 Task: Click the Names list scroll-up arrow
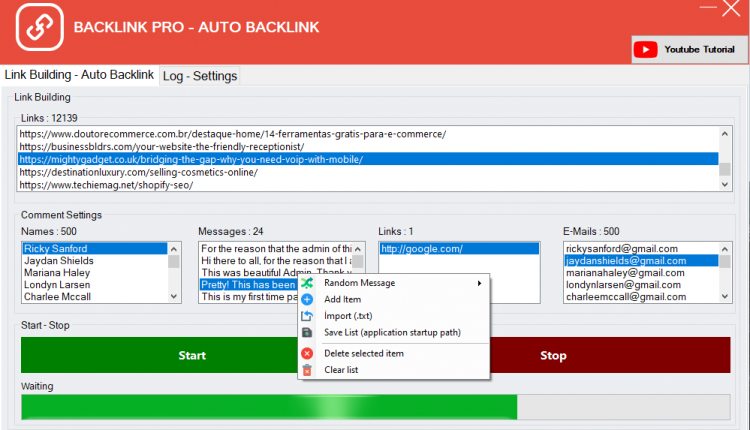click(x=174, y=249)
